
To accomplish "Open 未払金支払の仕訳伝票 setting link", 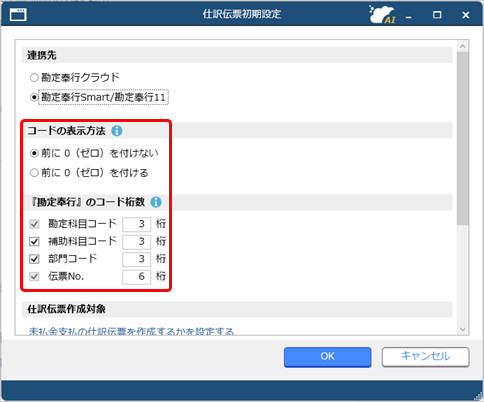I will point(131,331).
